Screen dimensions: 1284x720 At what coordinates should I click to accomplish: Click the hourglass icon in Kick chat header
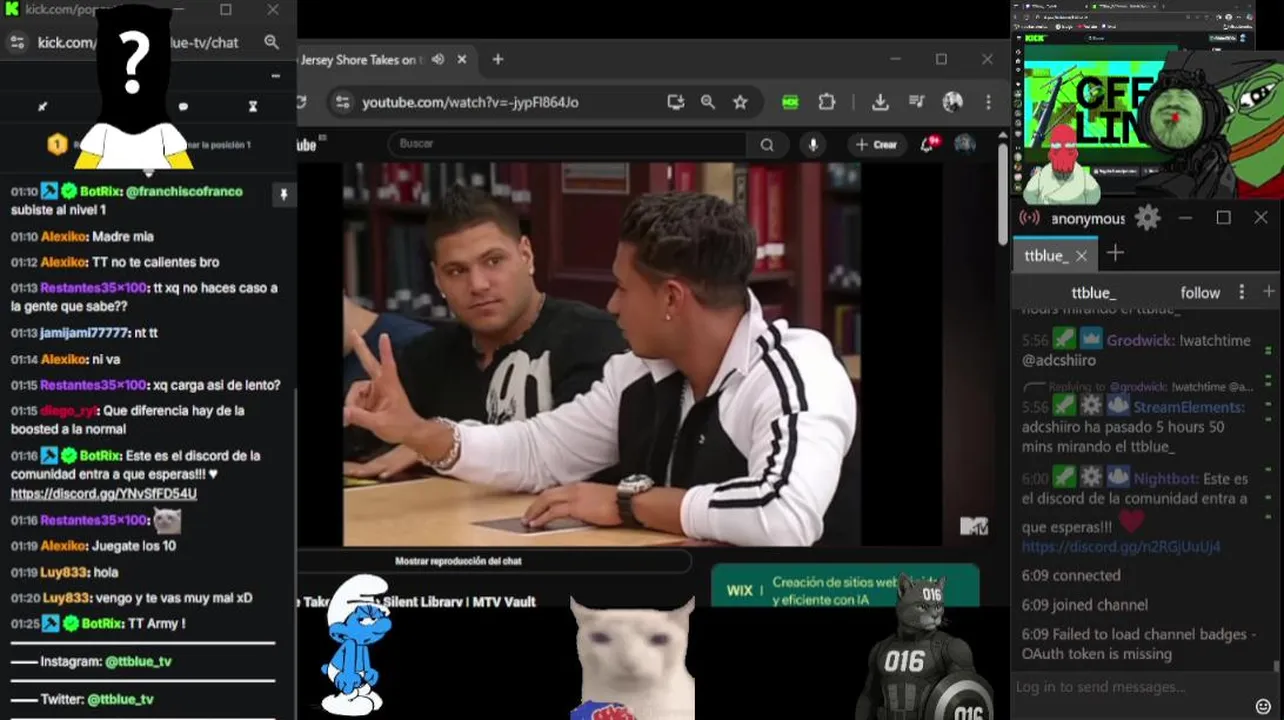253,106
